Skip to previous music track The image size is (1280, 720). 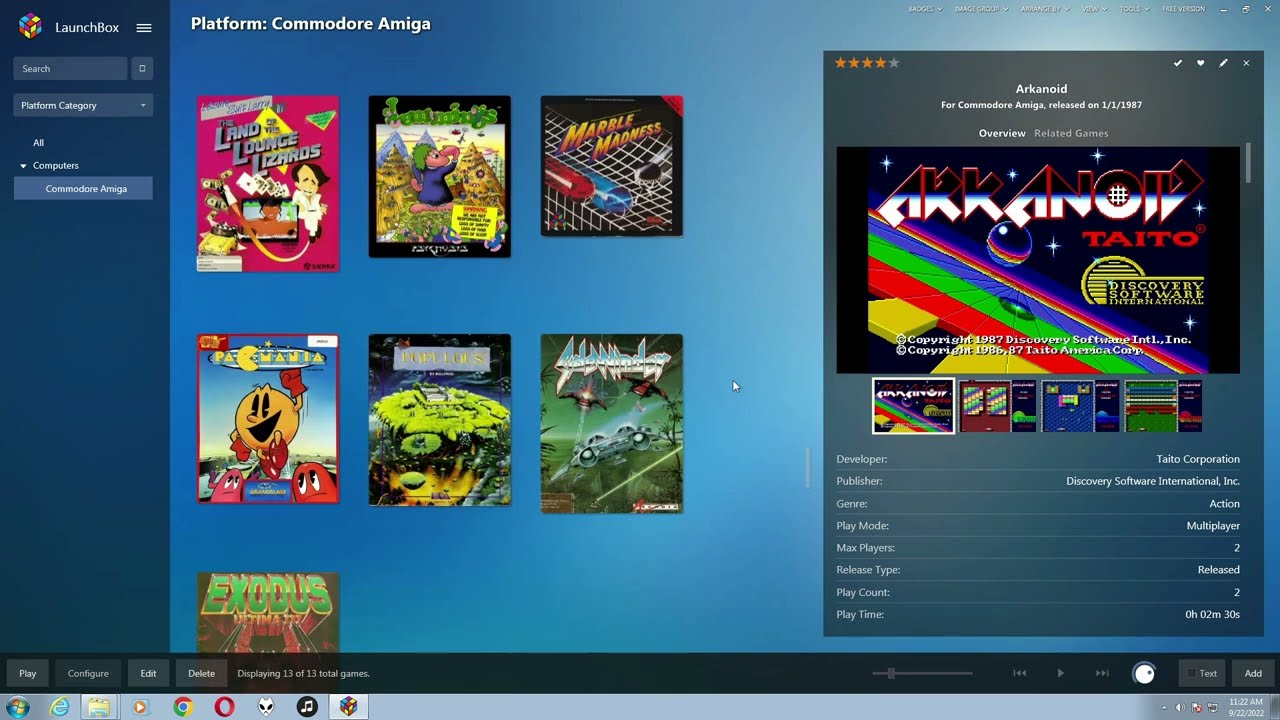coord(1019,673)
